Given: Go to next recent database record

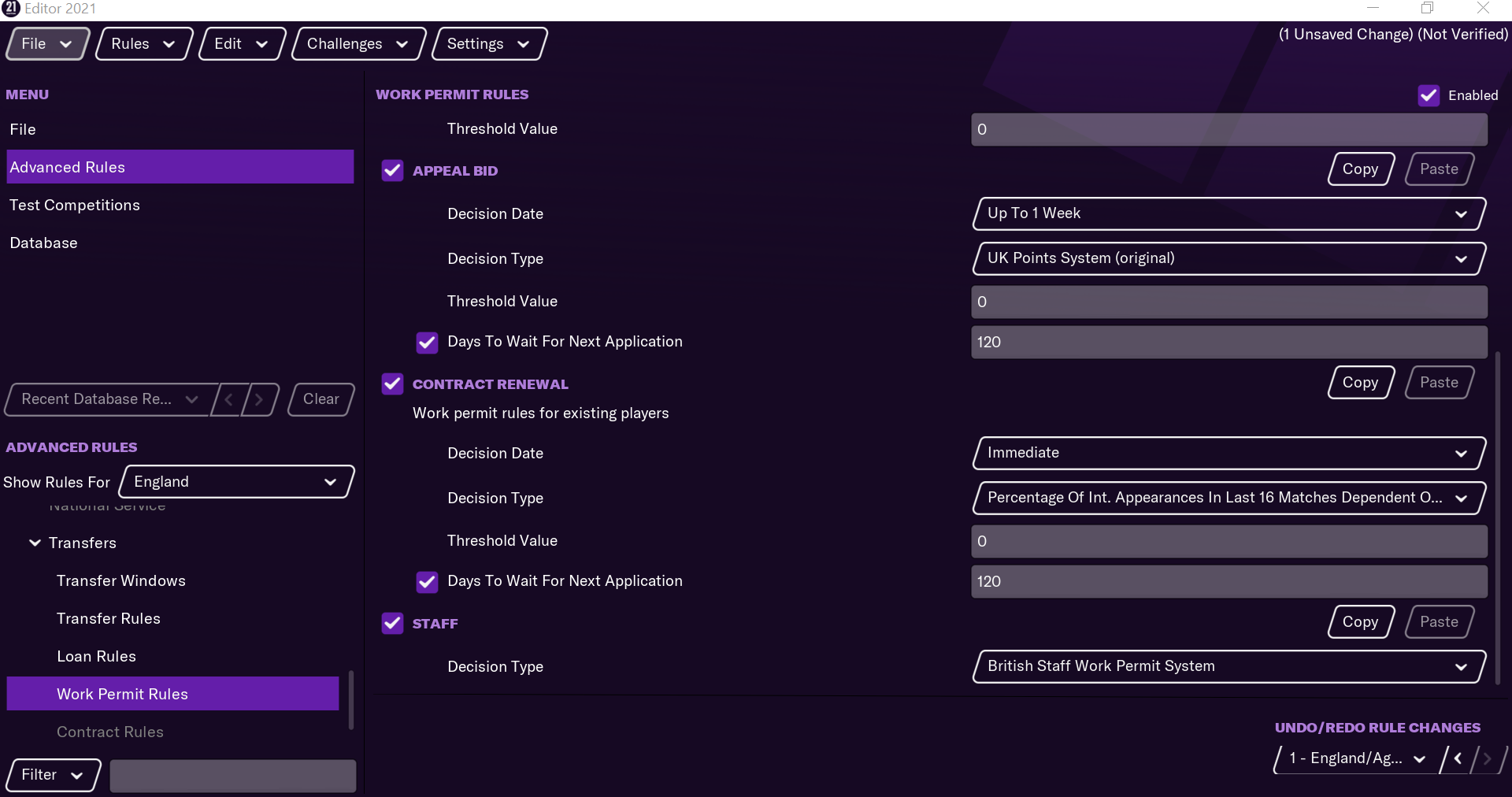Looking at the screenshot, I should (259, 399).
